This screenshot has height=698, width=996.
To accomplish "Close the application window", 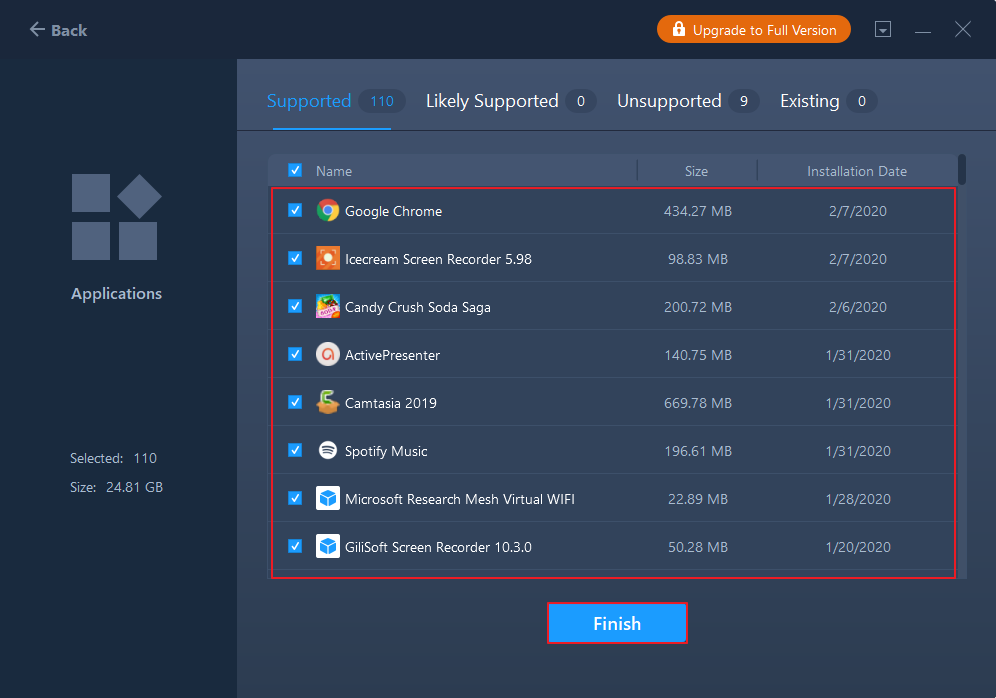I will tap(963, 29).
